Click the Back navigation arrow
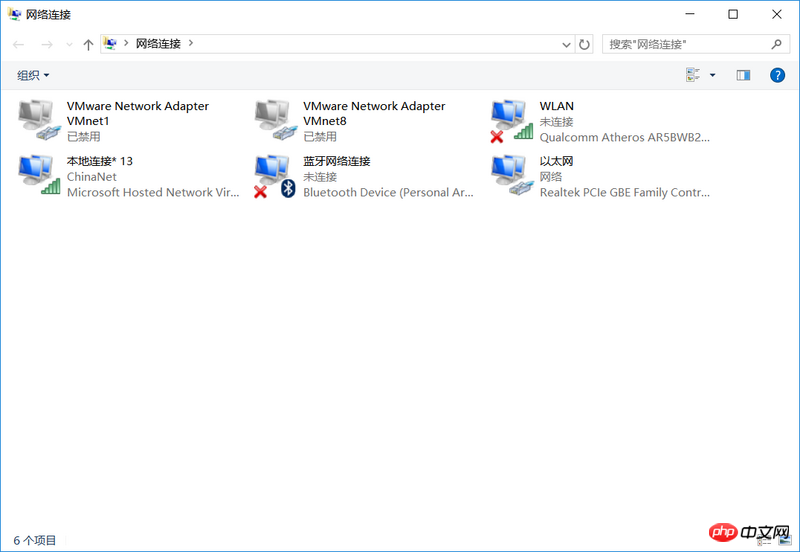Viewport: 800px width, 552px height. click(x=18, y=44)
